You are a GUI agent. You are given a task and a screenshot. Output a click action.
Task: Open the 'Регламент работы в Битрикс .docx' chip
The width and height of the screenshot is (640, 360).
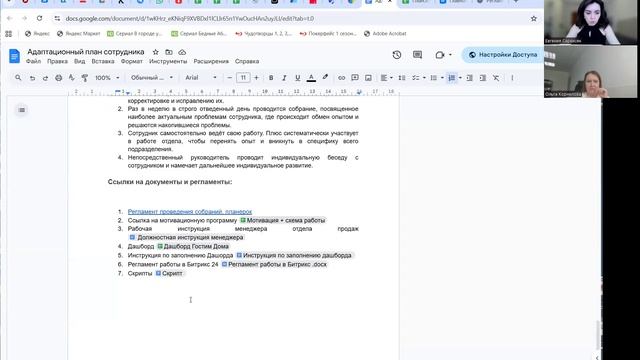point(274,264)
